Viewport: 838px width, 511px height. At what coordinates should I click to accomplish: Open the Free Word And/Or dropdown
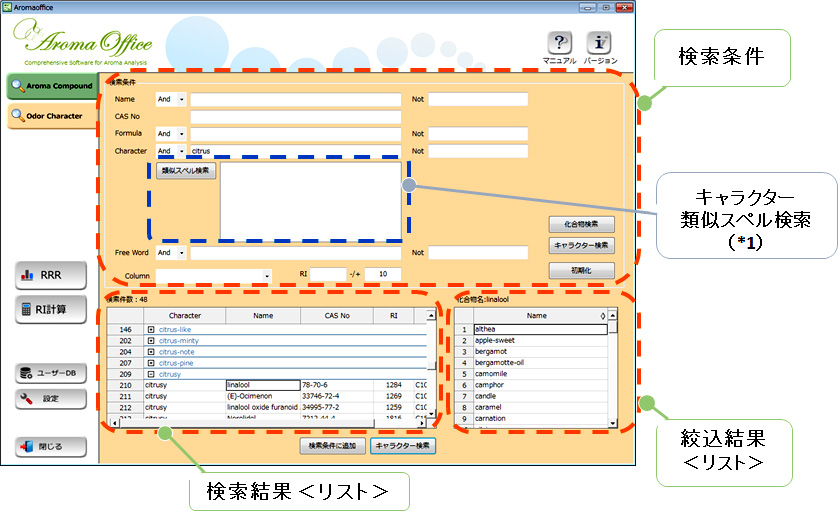click(181, 252)
